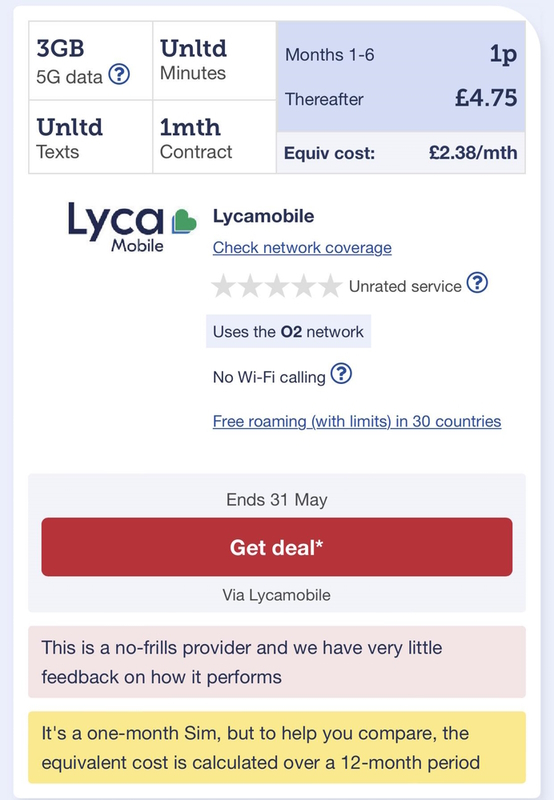This screenshot has width=554, height=800.
Task: Open the Unrated service help icon
Action: pyautogui.click(x=477, y=283)
